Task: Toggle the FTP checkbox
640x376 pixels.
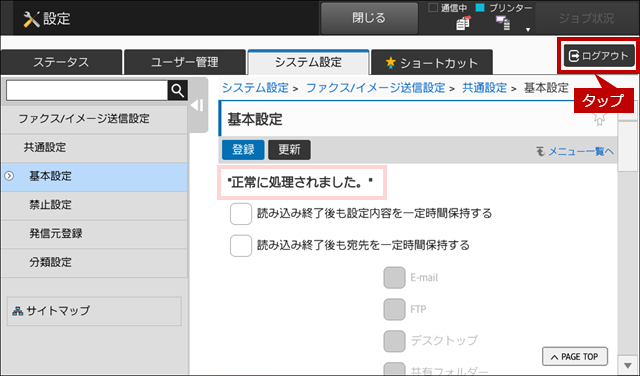Action: (394, 309)
